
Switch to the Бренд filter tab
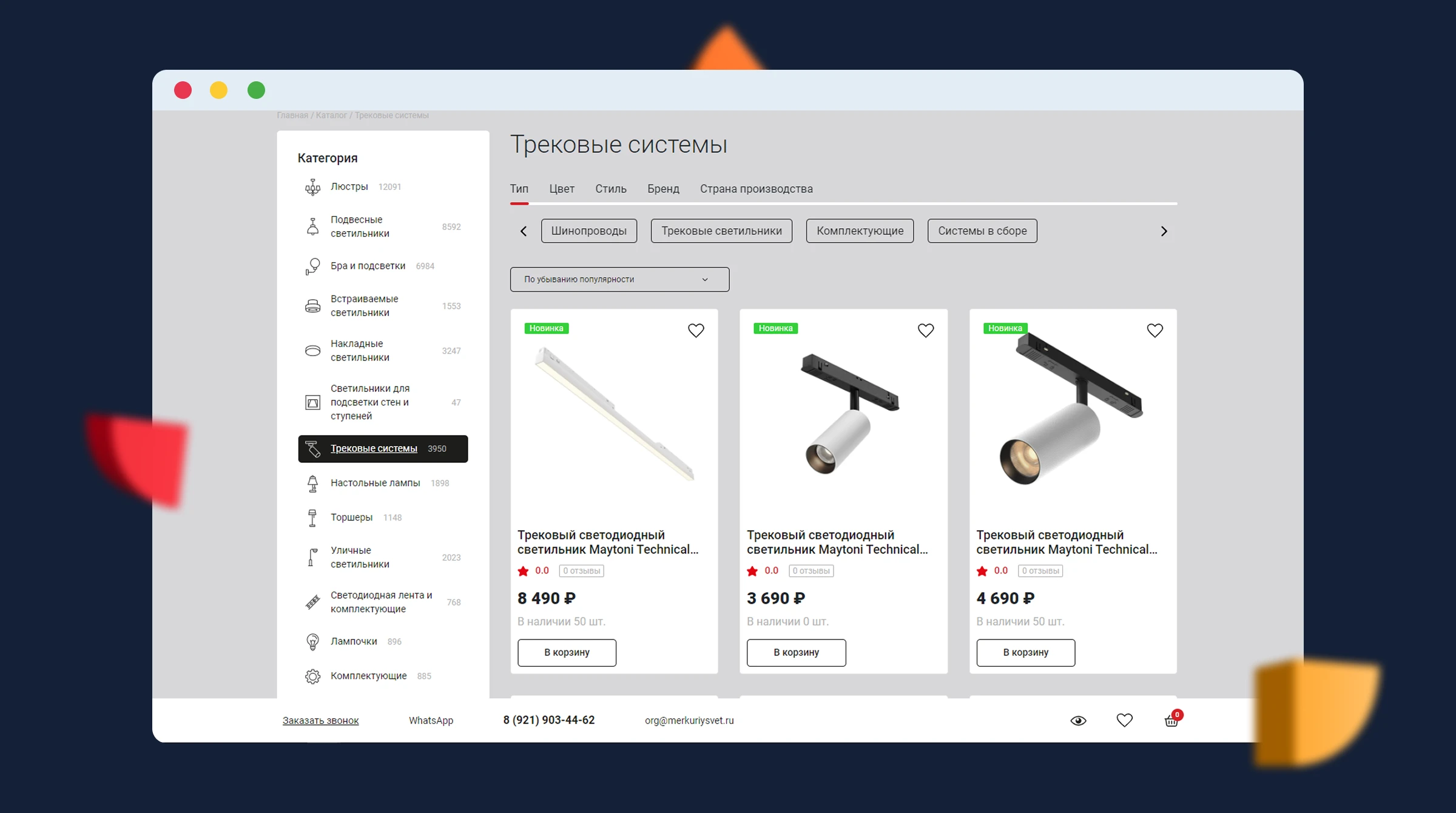pos(663,189)
